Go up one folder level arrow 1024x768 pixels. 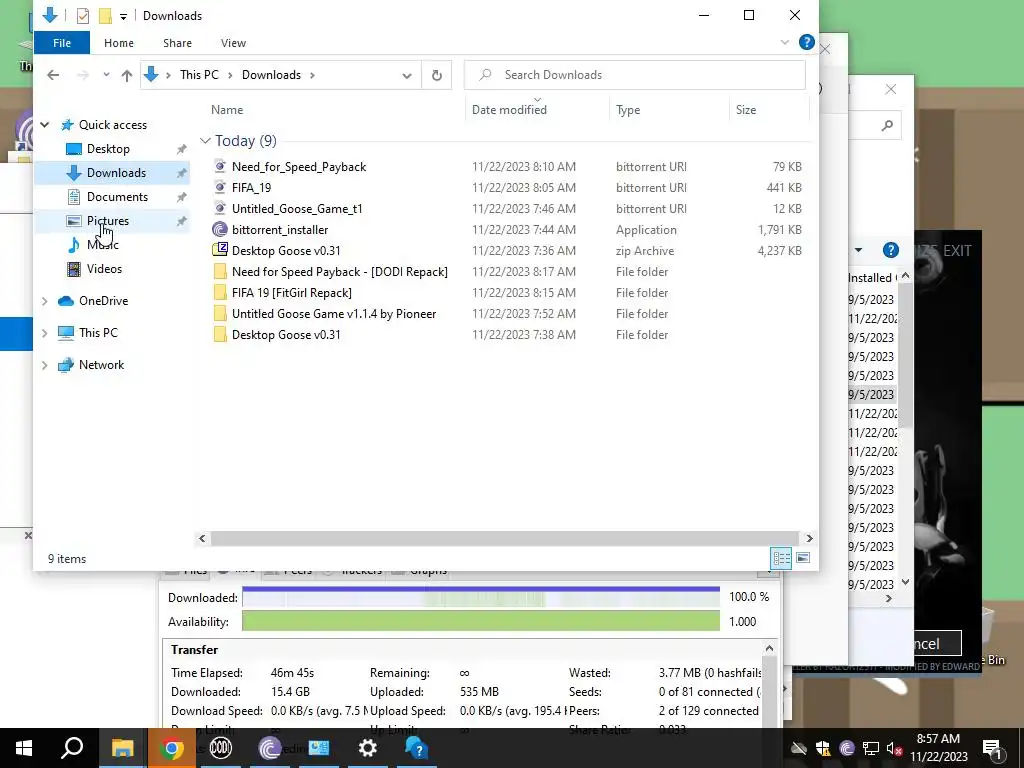(x=127, y=75)
